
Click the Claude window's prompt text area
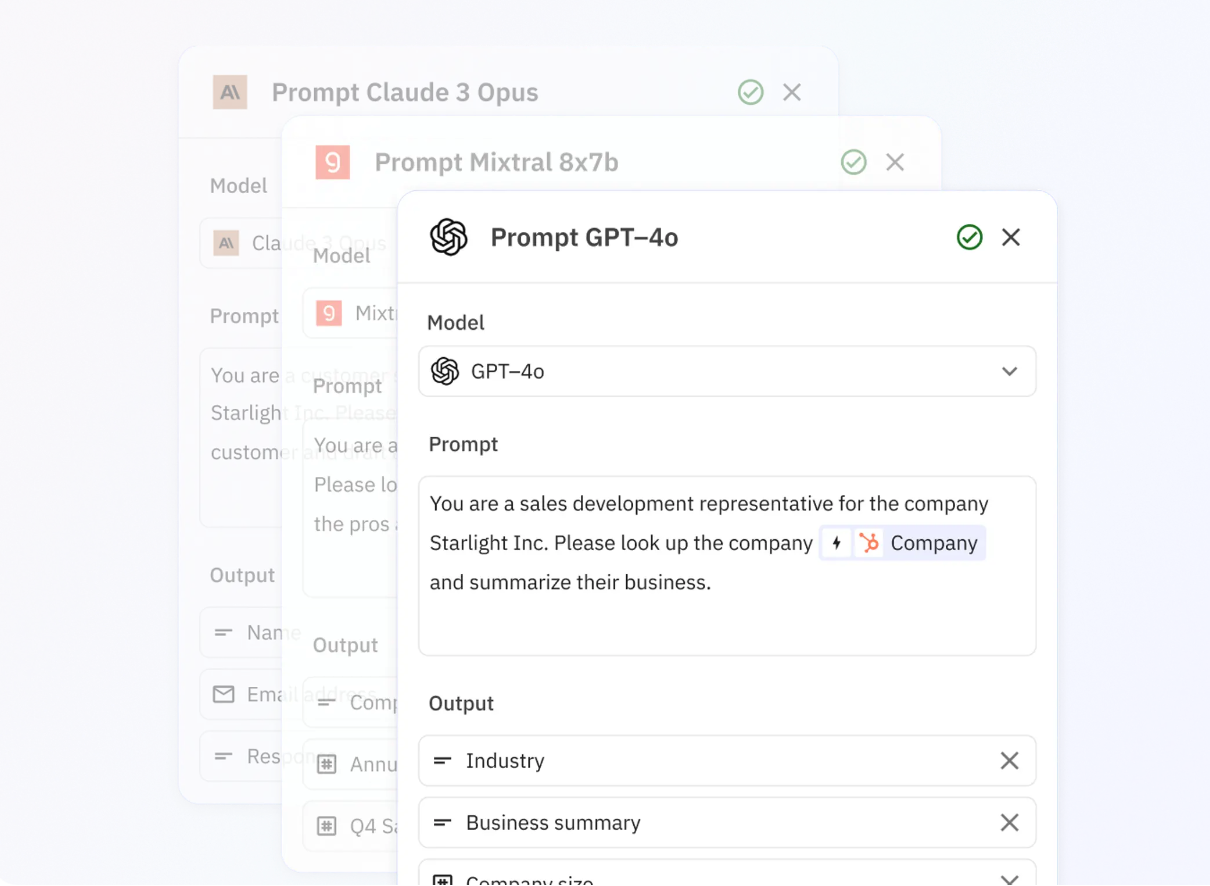(241, 437)
